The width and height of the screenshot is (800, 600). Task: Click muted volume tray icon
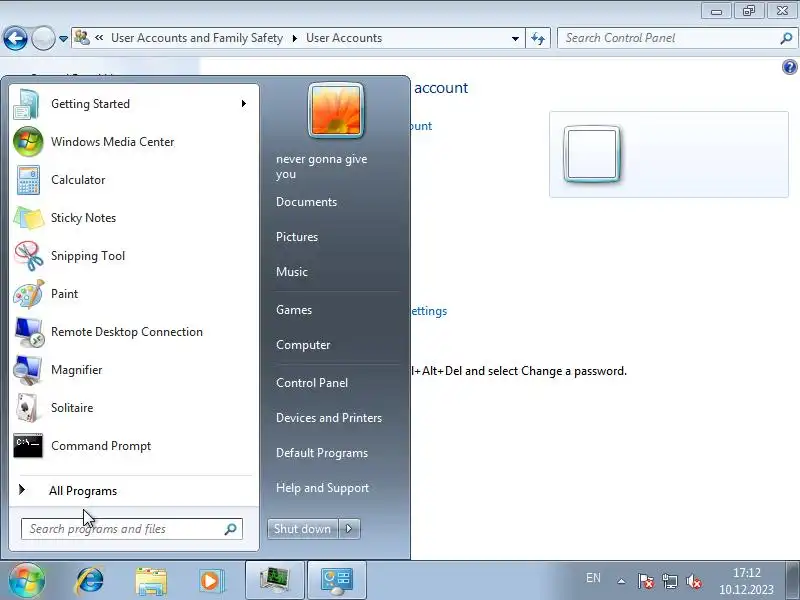[x=694, y=581]
